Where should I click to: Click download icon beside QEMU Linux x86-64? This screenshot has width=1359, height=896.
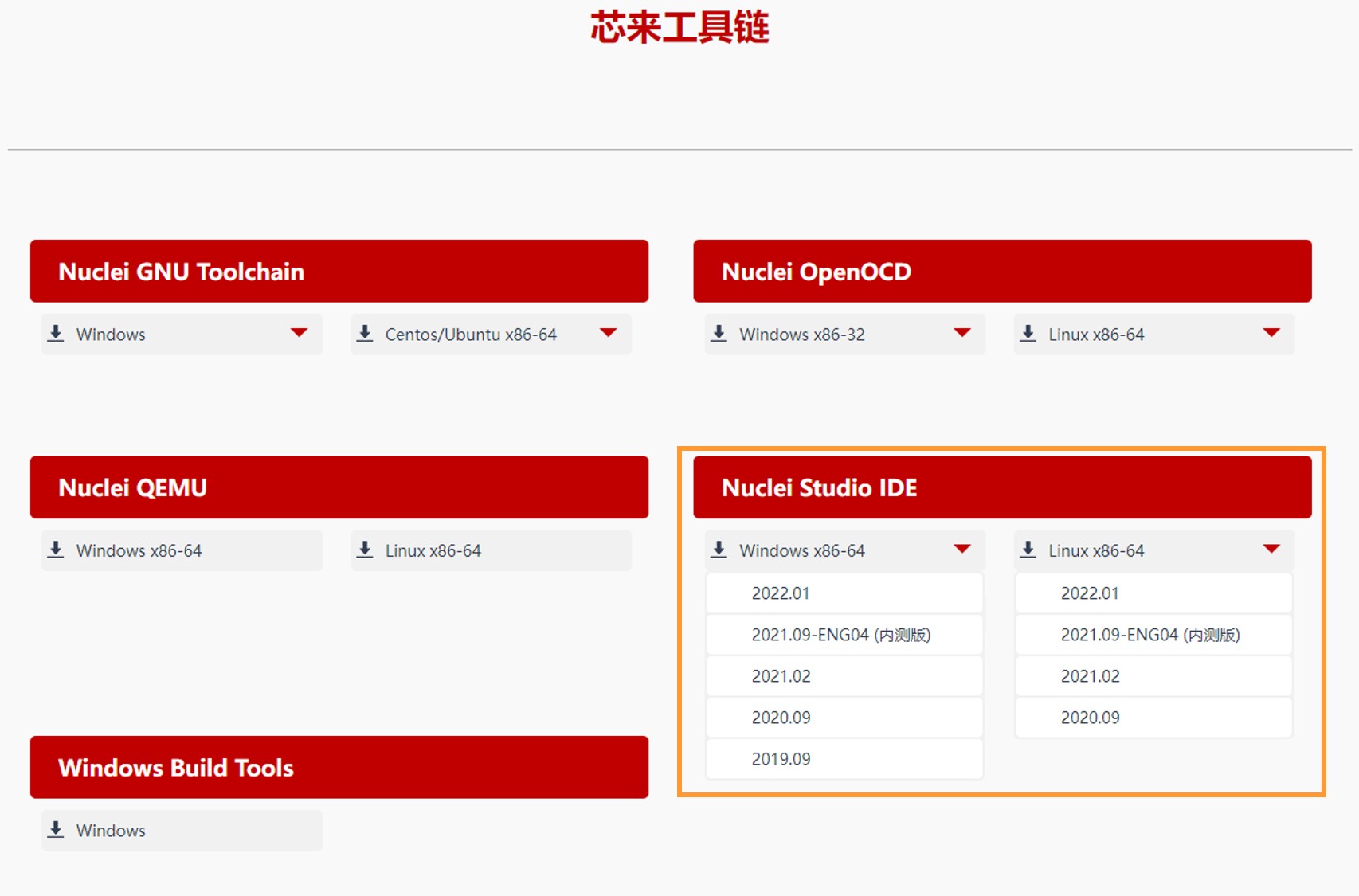(x=365, y=550)
